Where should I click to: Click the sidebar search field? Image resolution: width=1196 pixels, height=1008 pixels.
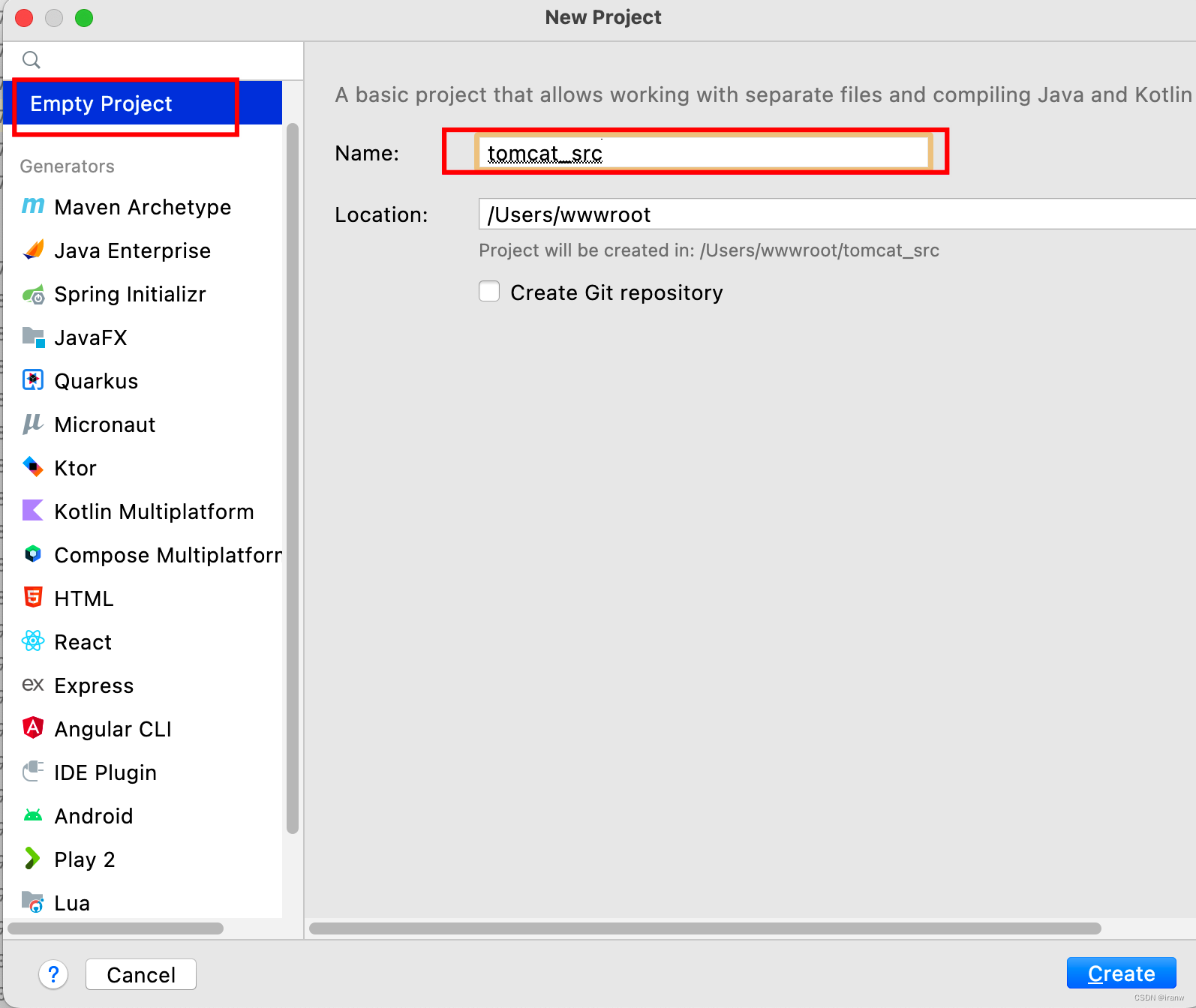(153, 60)
